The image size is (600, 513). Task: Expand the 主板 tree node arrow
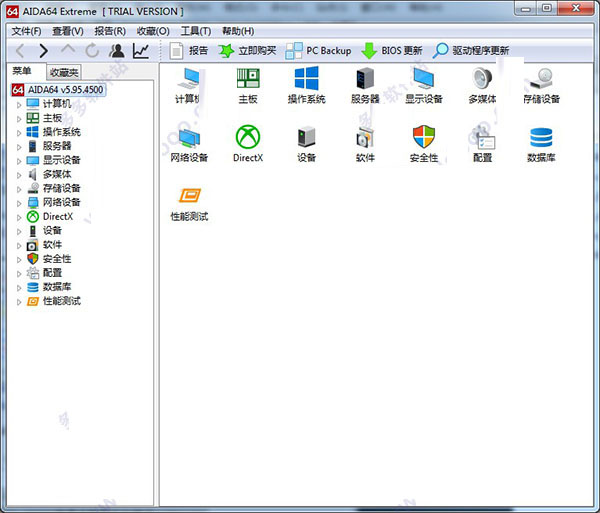(x=19, y=119)
